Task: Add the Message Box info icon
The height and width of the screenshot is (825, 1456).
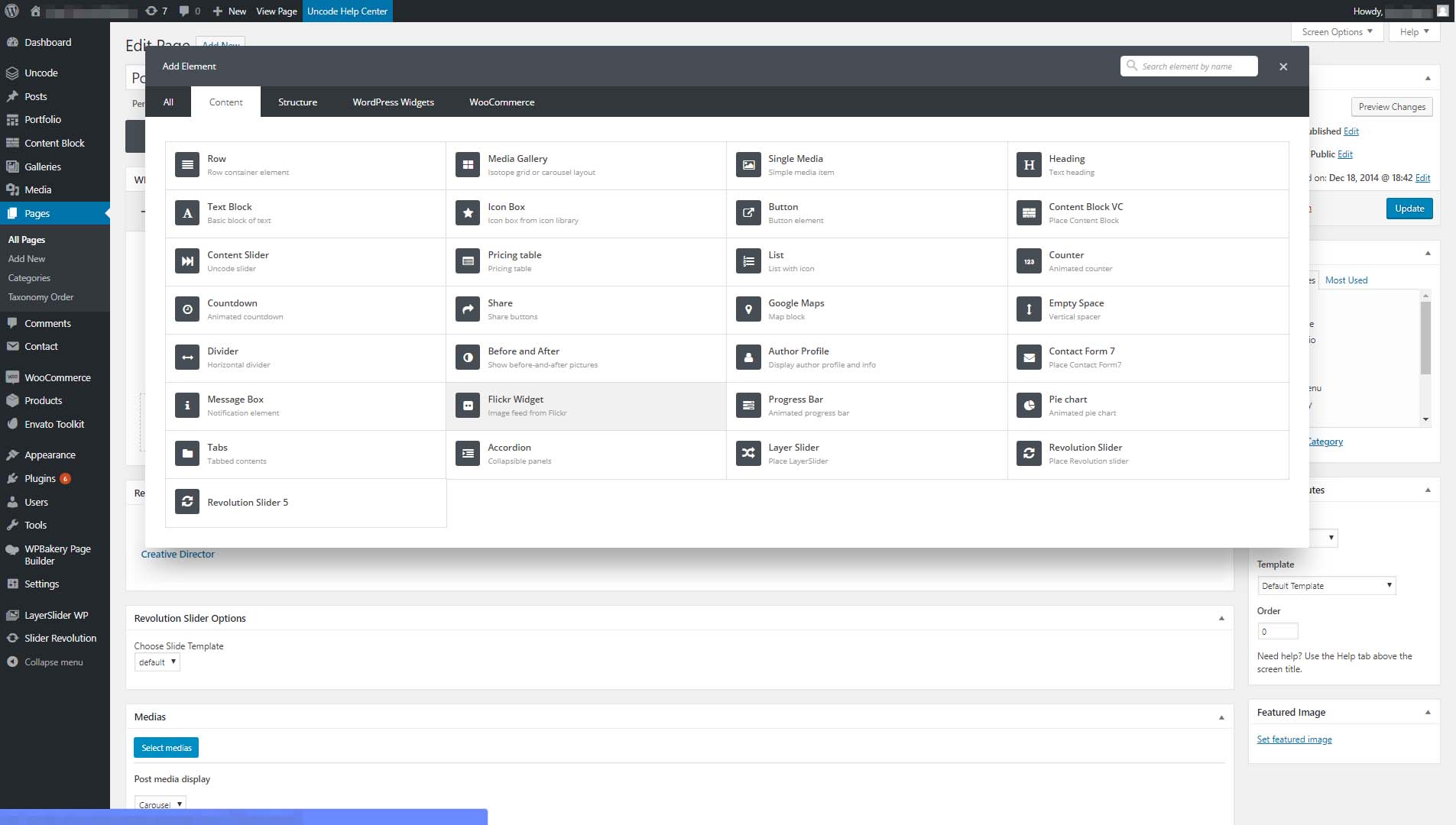Action: pyautogui.click(x=187, y=406)
